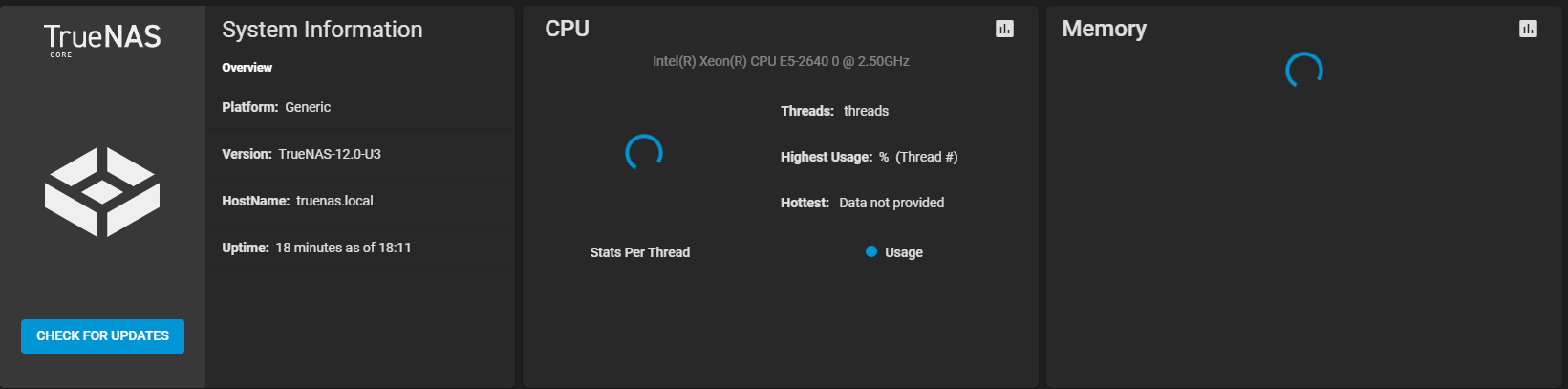Click the Threads value text
Viewport: 1568px width, 389px height.
click(x=866, y=111)
